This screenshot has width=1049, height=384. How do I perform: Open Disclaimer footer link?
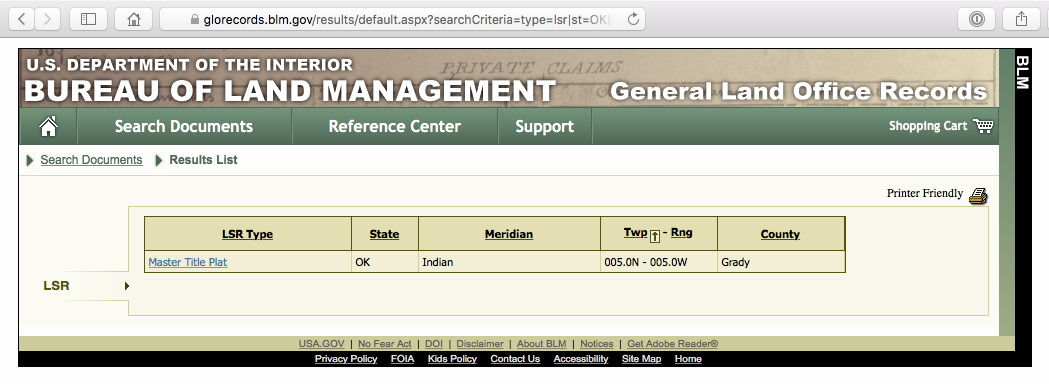point(480,344)
